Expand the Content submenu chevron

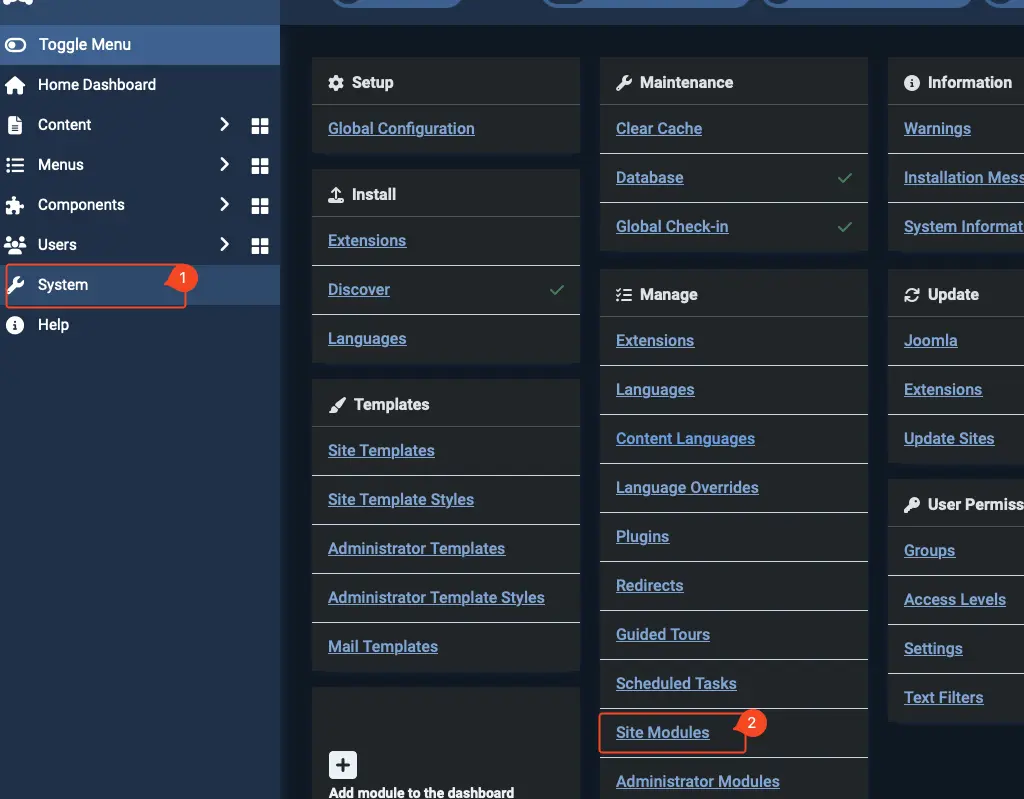(x=224, y=125)
